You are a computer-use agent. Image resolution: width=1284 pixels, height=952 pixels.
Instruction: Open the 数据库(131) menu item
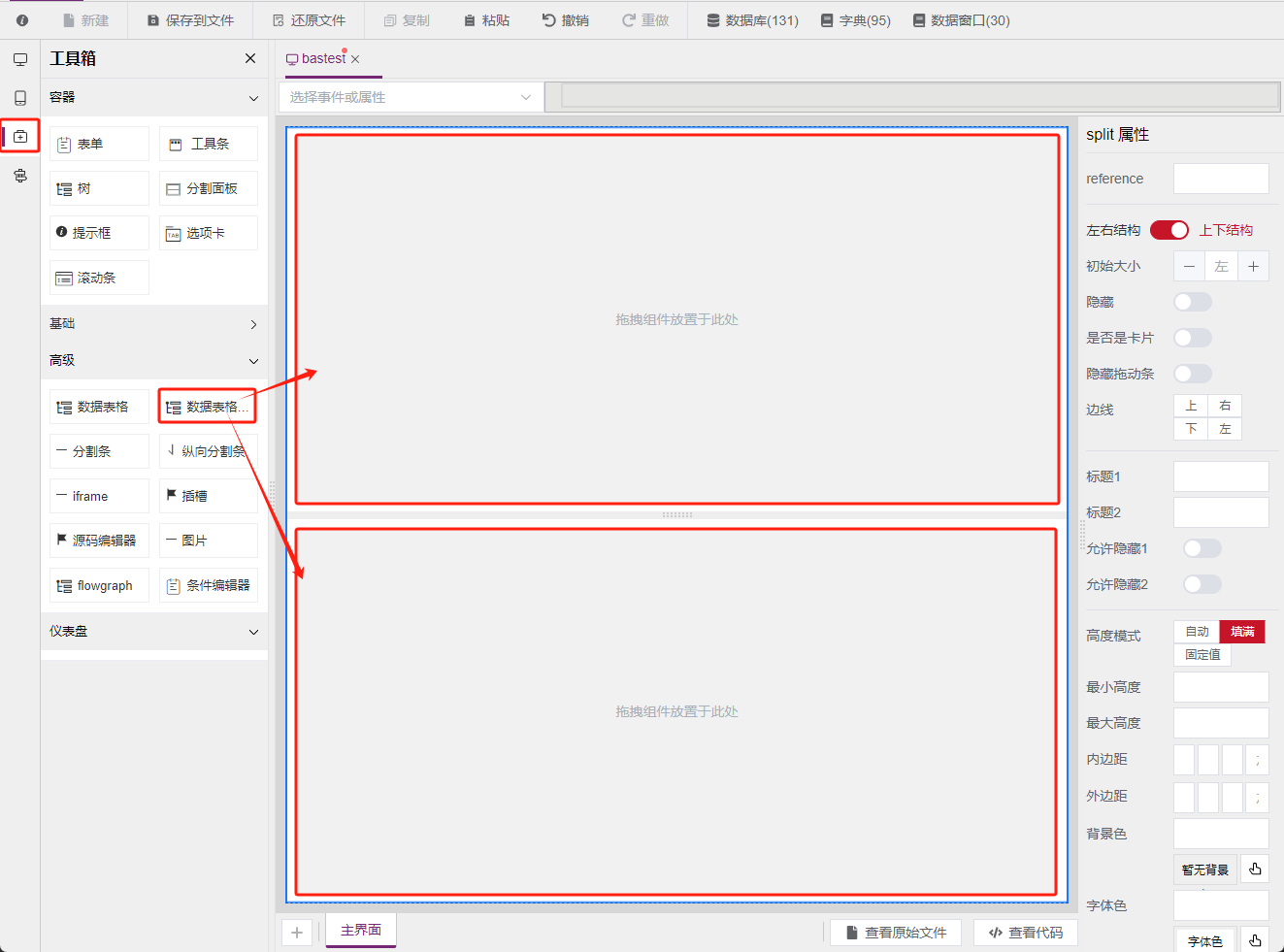click(752, 20)
